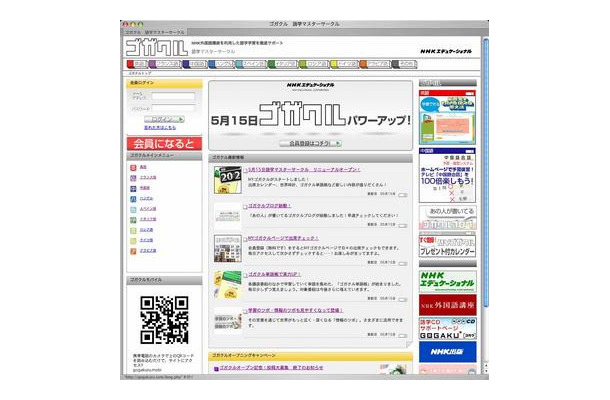The image size is (610, 400).
Task: Open the light green ロシア語 icon in main menu
Action: [x=133, y=231]
